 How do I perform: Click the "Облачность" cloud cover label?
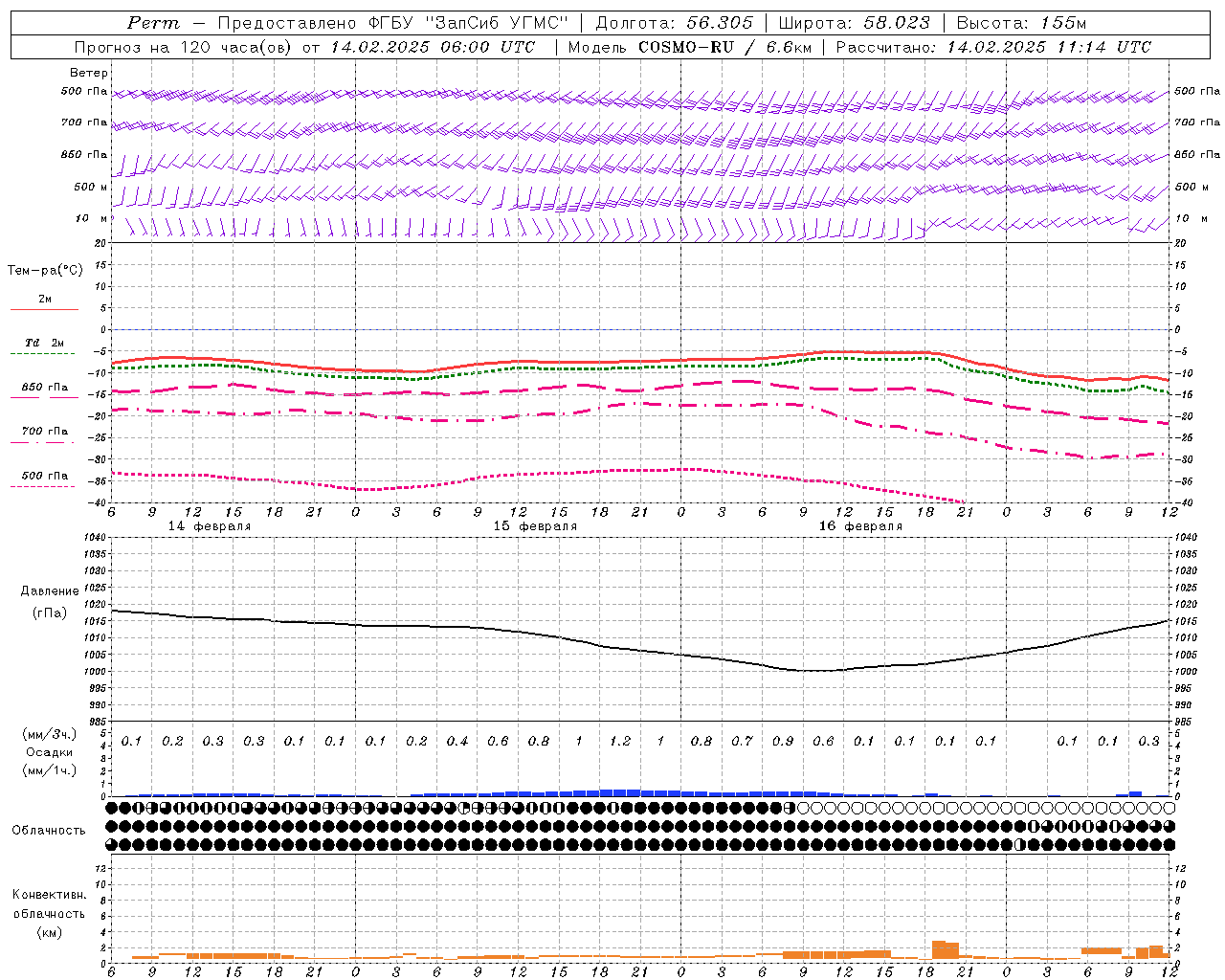[x=49, y=830]
